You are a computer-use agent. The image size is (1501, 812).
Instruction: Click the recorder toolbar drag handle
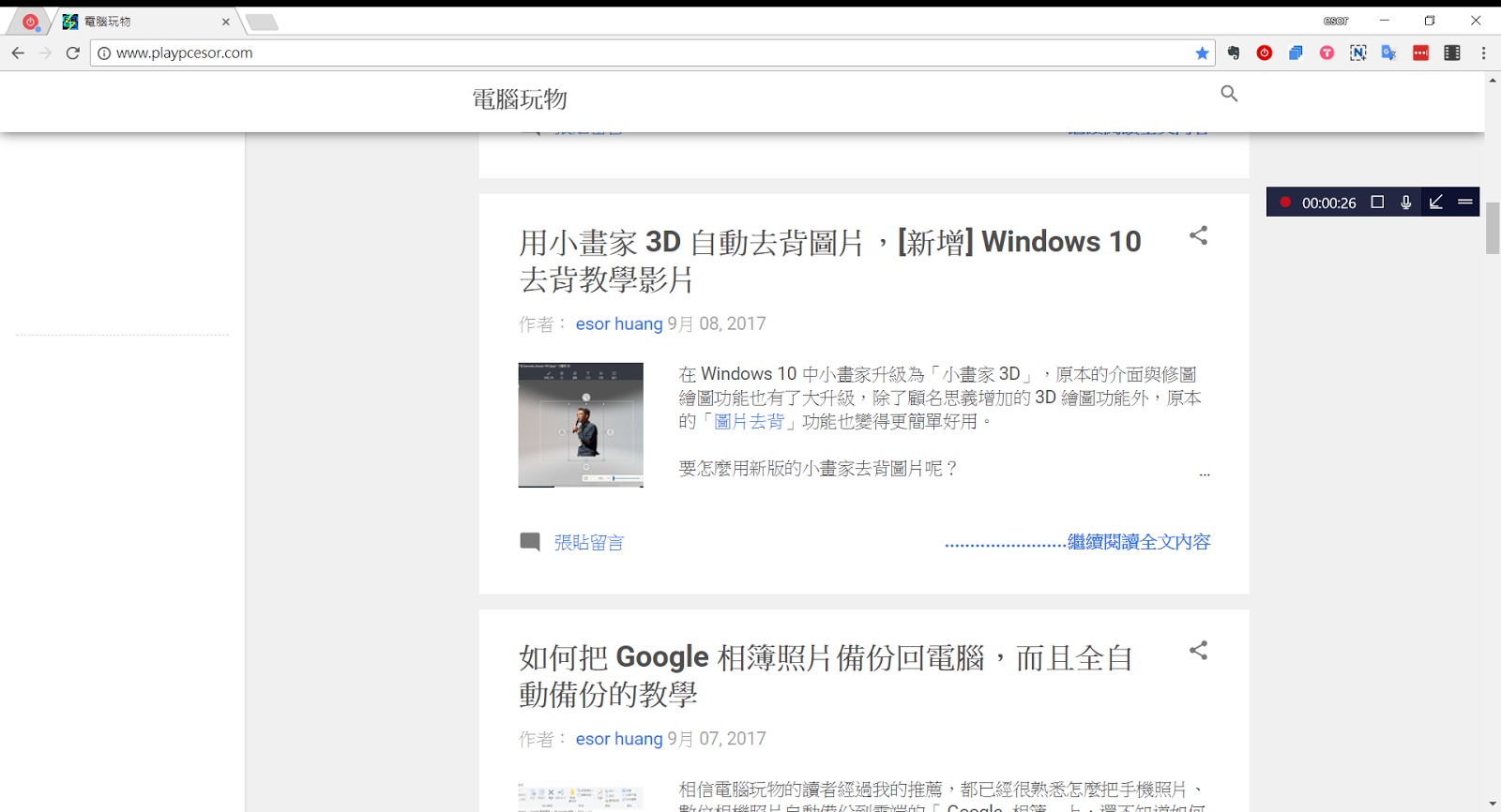[x=1465, y=202]
